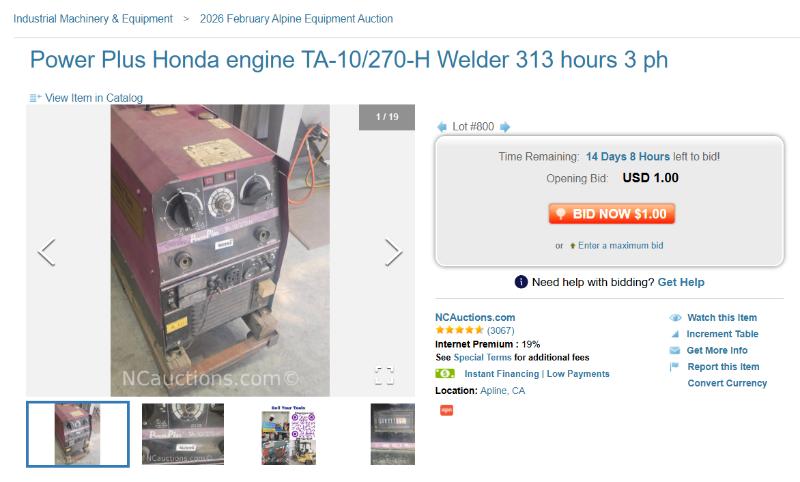The image size is (800, 482).
Task: Click the Increment Table icon
Action: (x=675, y=334)
